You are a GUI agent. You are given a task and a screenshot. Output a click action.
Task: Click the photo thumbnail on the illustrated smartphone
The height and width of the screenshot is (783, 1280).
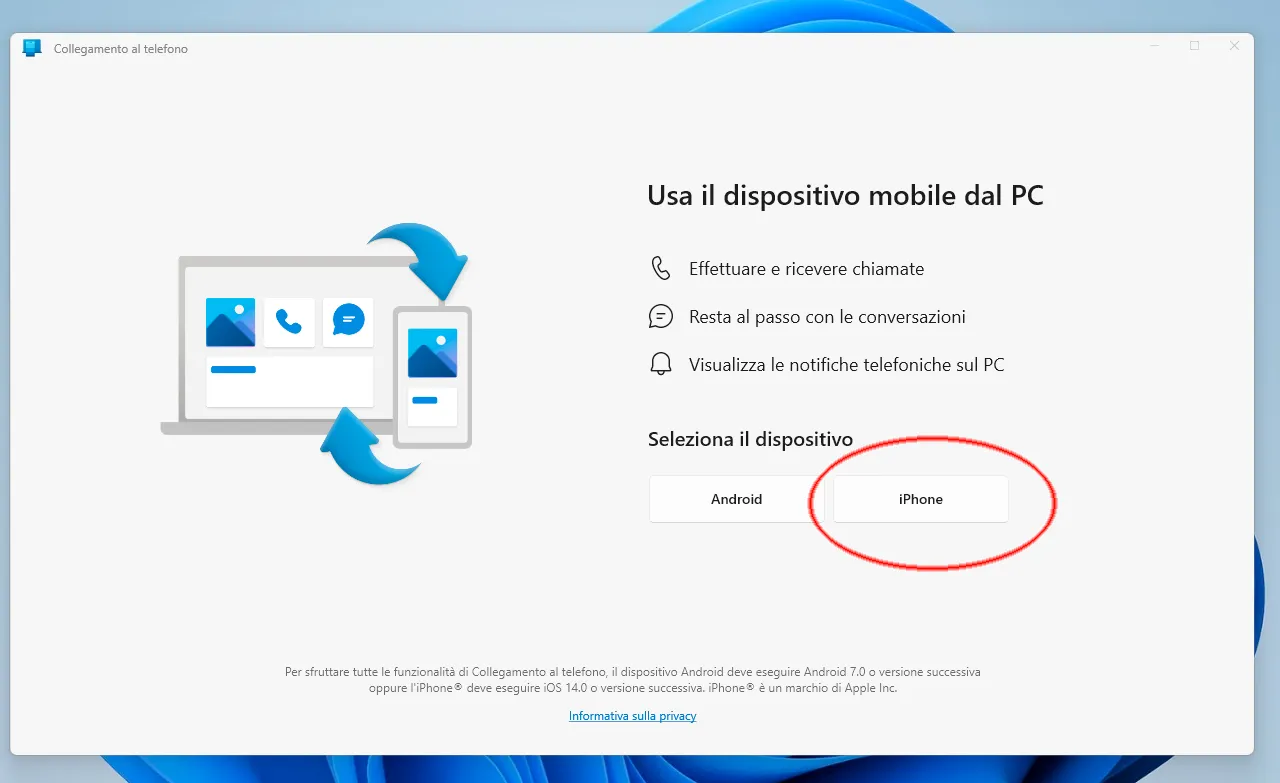[431, 352]
